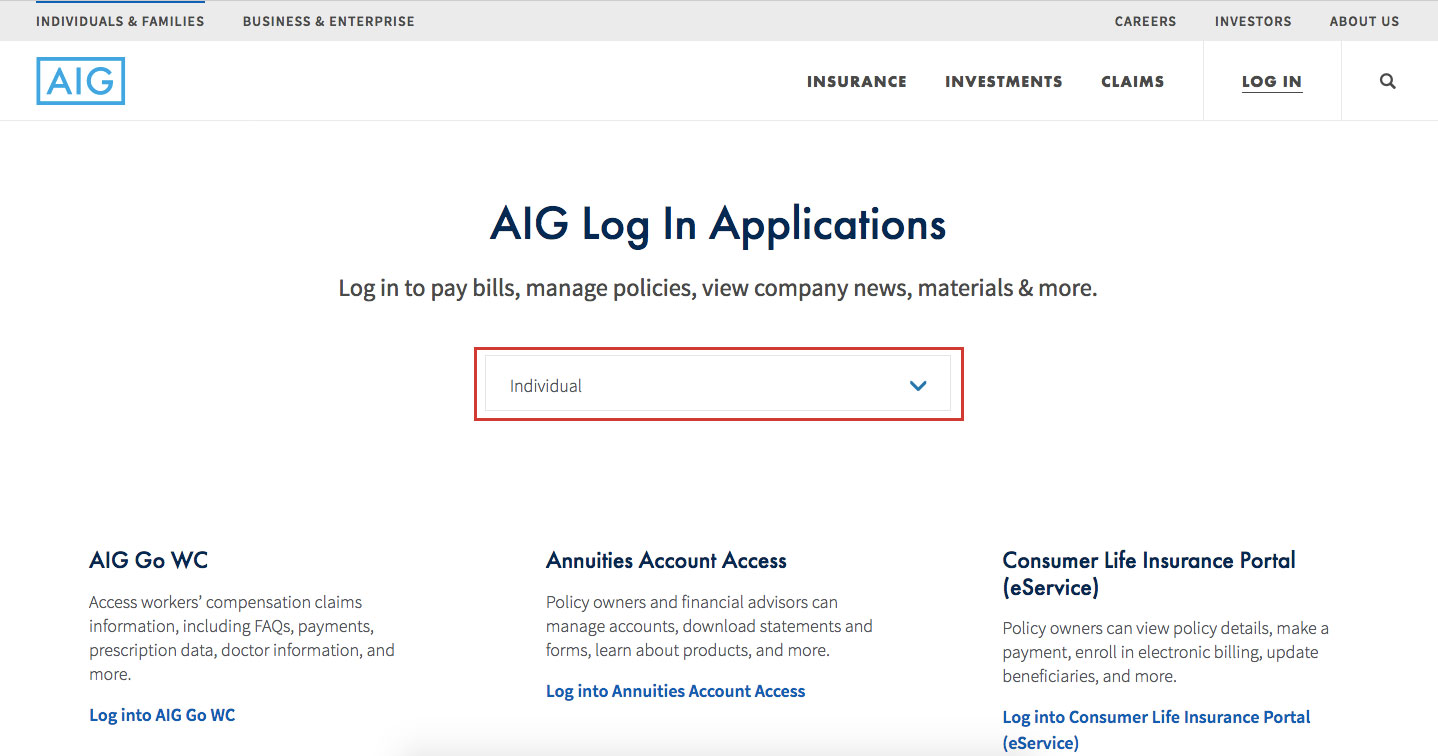Switch to Individuals & Families tab
The height and width of the screenshot is (756, 1438).
click(x=120, y=21)
